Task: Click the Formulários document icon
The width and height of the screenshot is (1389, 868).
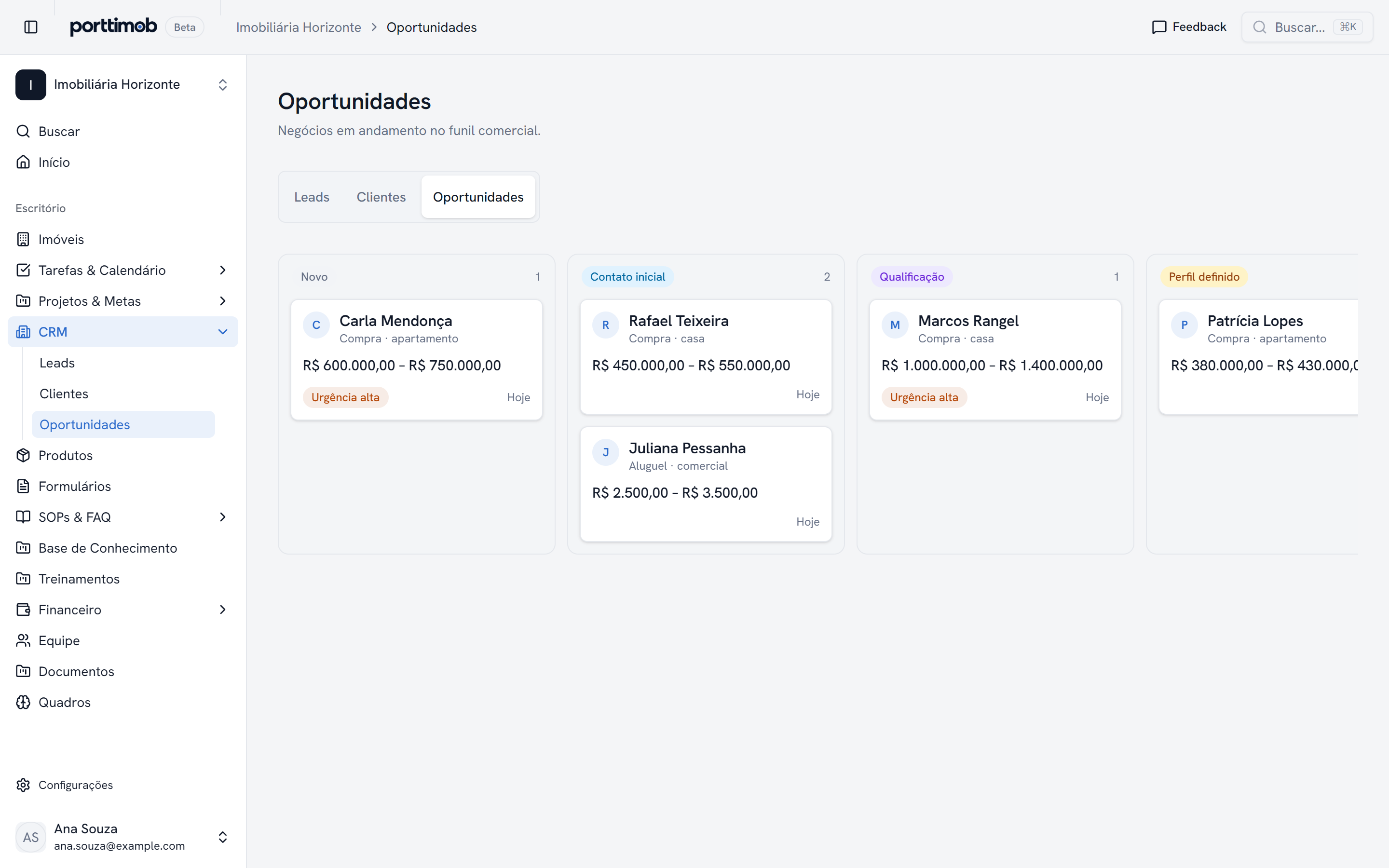Action: click(x=23, y=486)
